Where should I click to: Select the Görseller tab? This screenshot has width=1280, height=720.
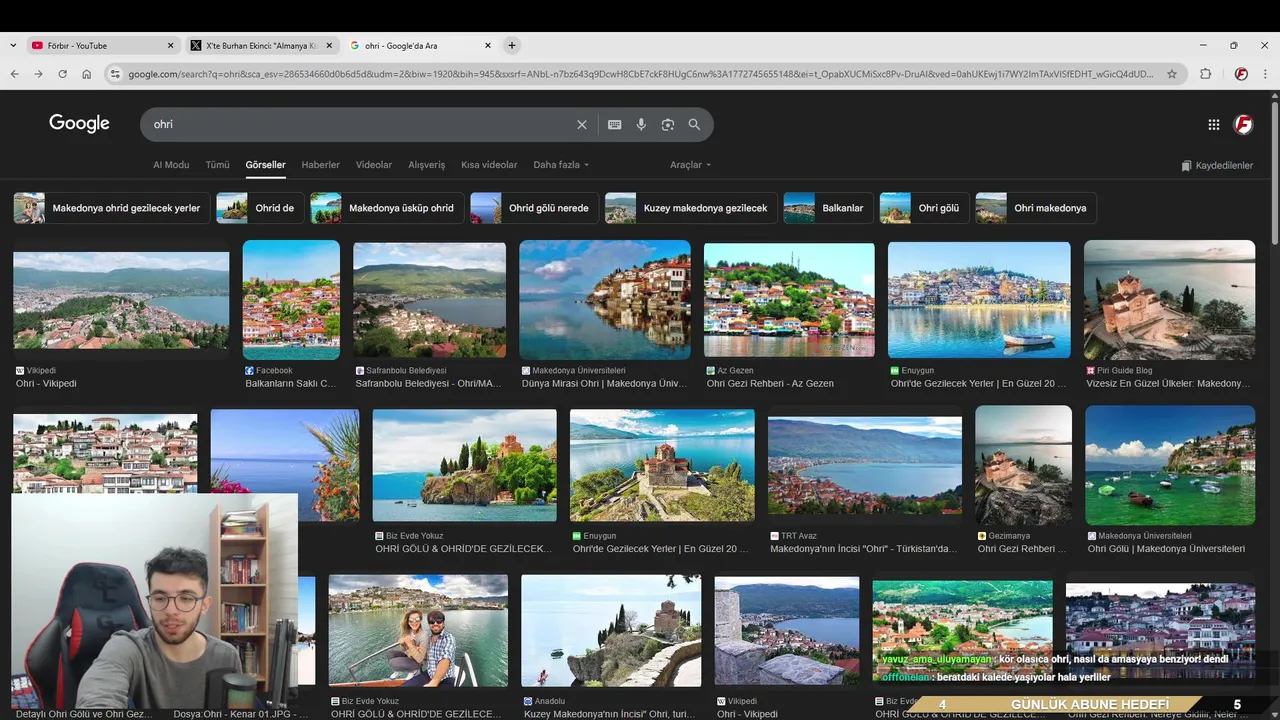click(266, 165)
